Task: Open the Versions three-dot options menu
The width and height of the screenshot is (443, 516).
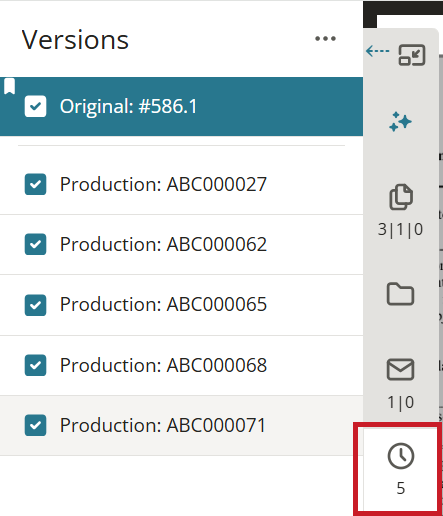Action: coord(325,39)
